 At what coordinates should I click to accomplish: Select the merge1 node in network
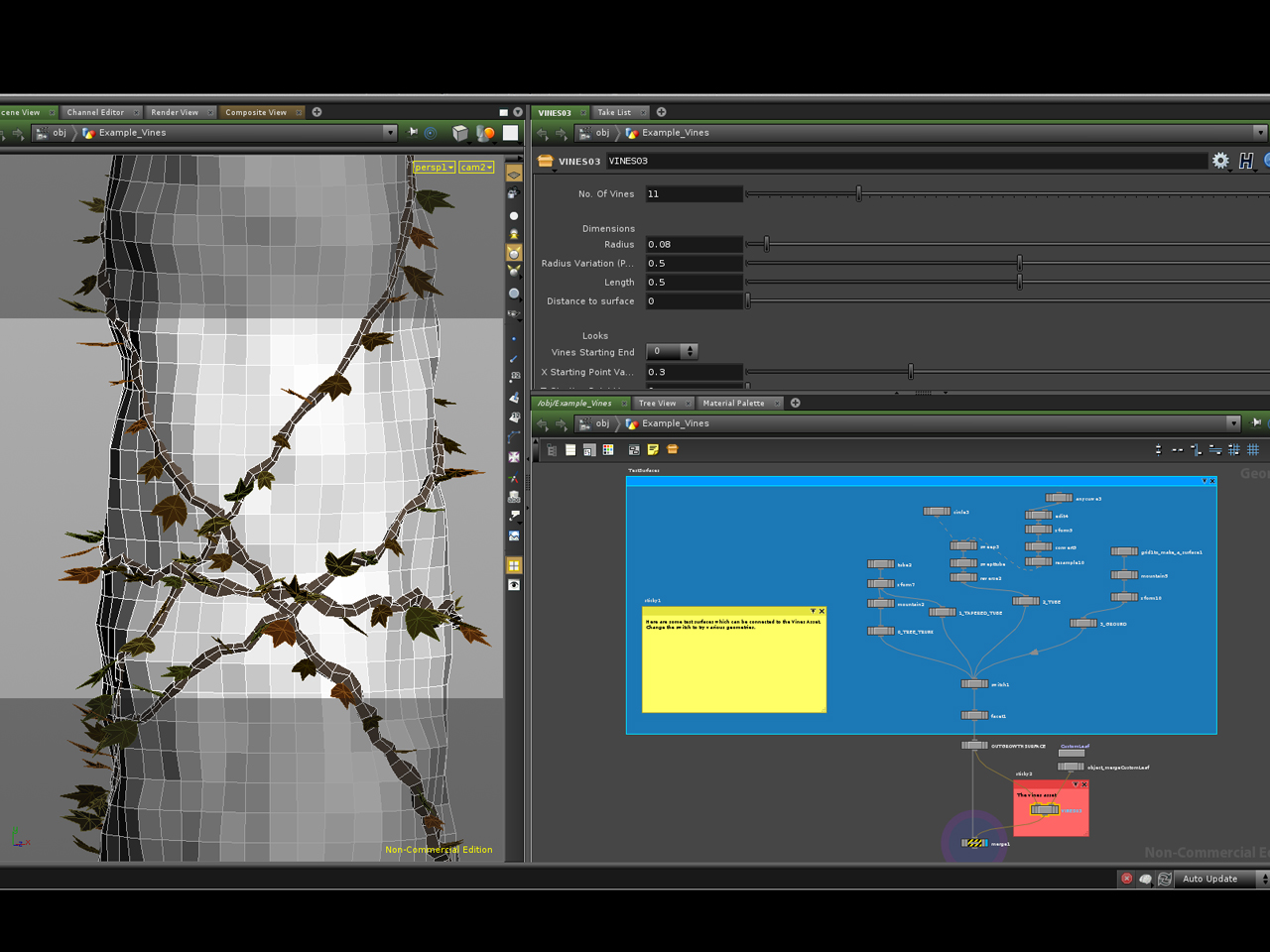pyautogui.click(x=975, y=843)
